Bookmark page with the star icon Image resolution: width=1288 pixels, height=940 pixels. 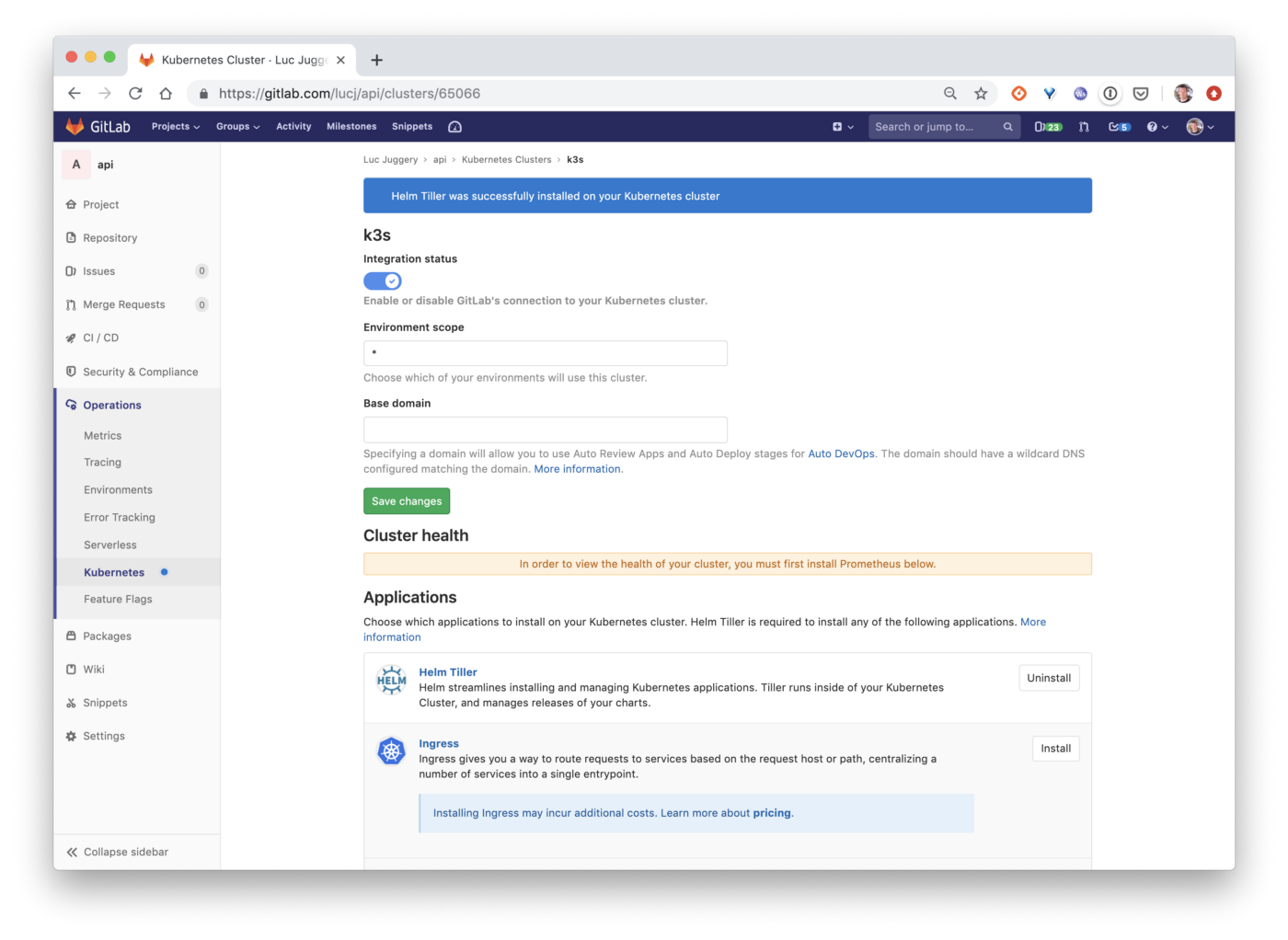[x=981, y=93]
